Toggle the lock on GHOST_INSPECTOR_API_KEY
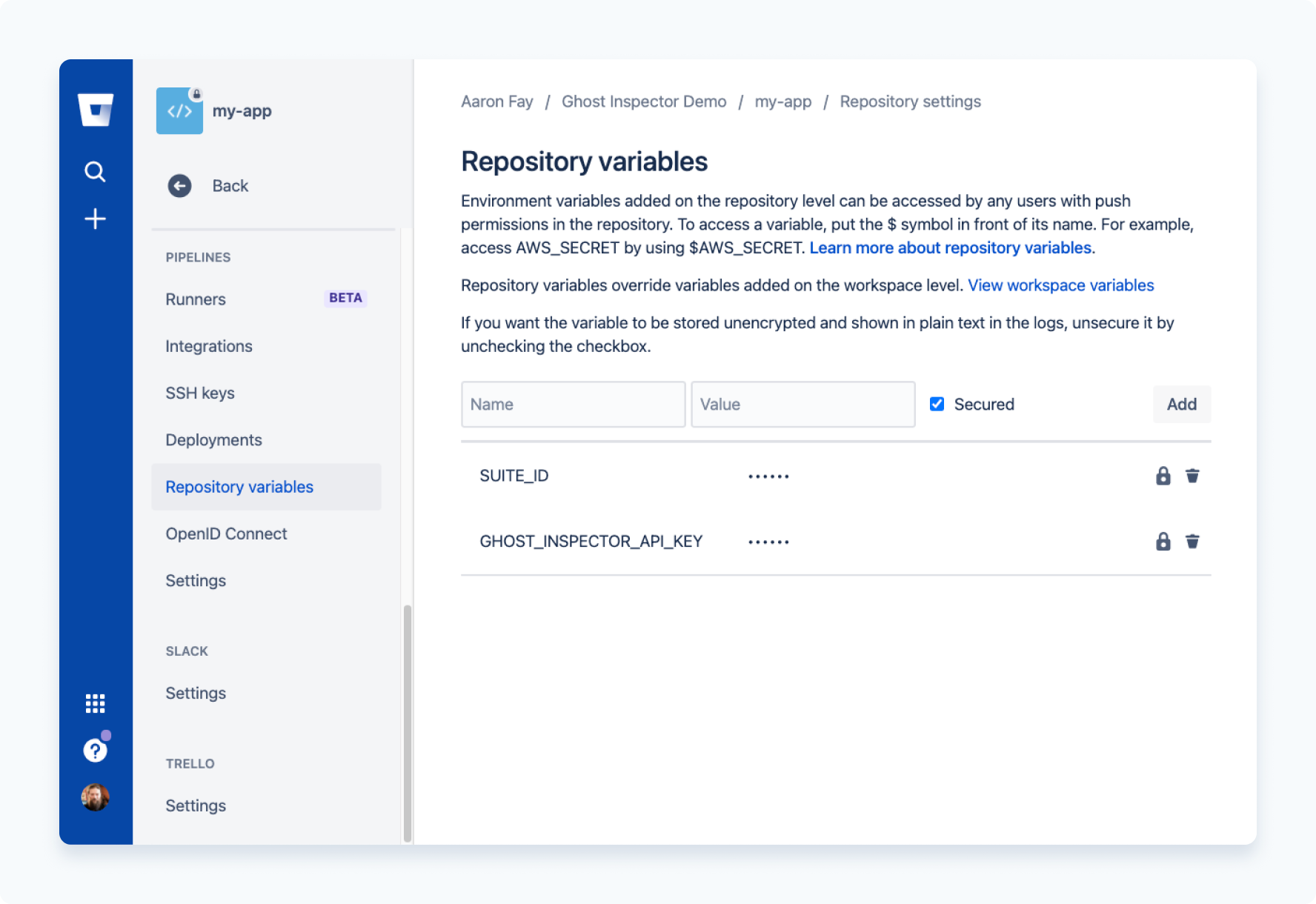Viewport: 1316px width, 904px height. [1163, 541]
